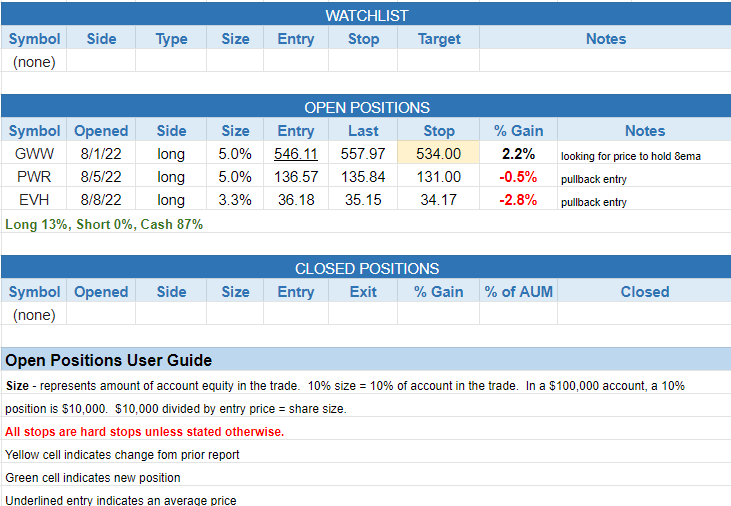
Task: Select the Exit column header in Closed Positions
Action: (x=363, y=292)
